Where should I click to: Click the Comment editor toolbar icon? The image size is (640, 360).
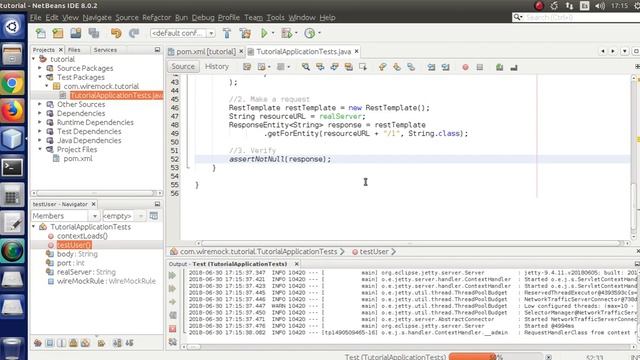[x=499, y=67]
